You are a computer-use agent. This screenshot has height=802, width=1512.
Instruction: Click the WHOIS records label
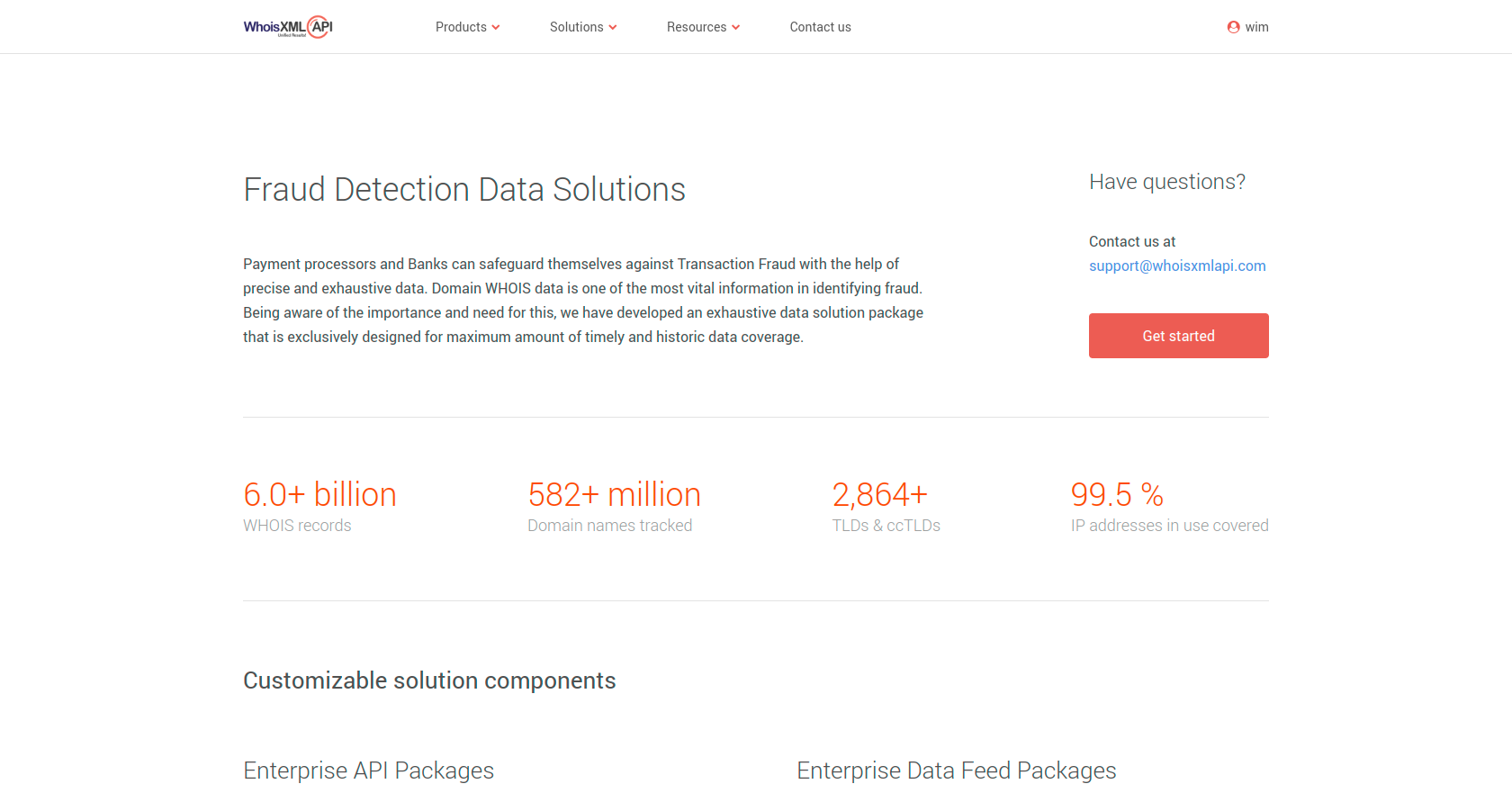click(297, 526)
